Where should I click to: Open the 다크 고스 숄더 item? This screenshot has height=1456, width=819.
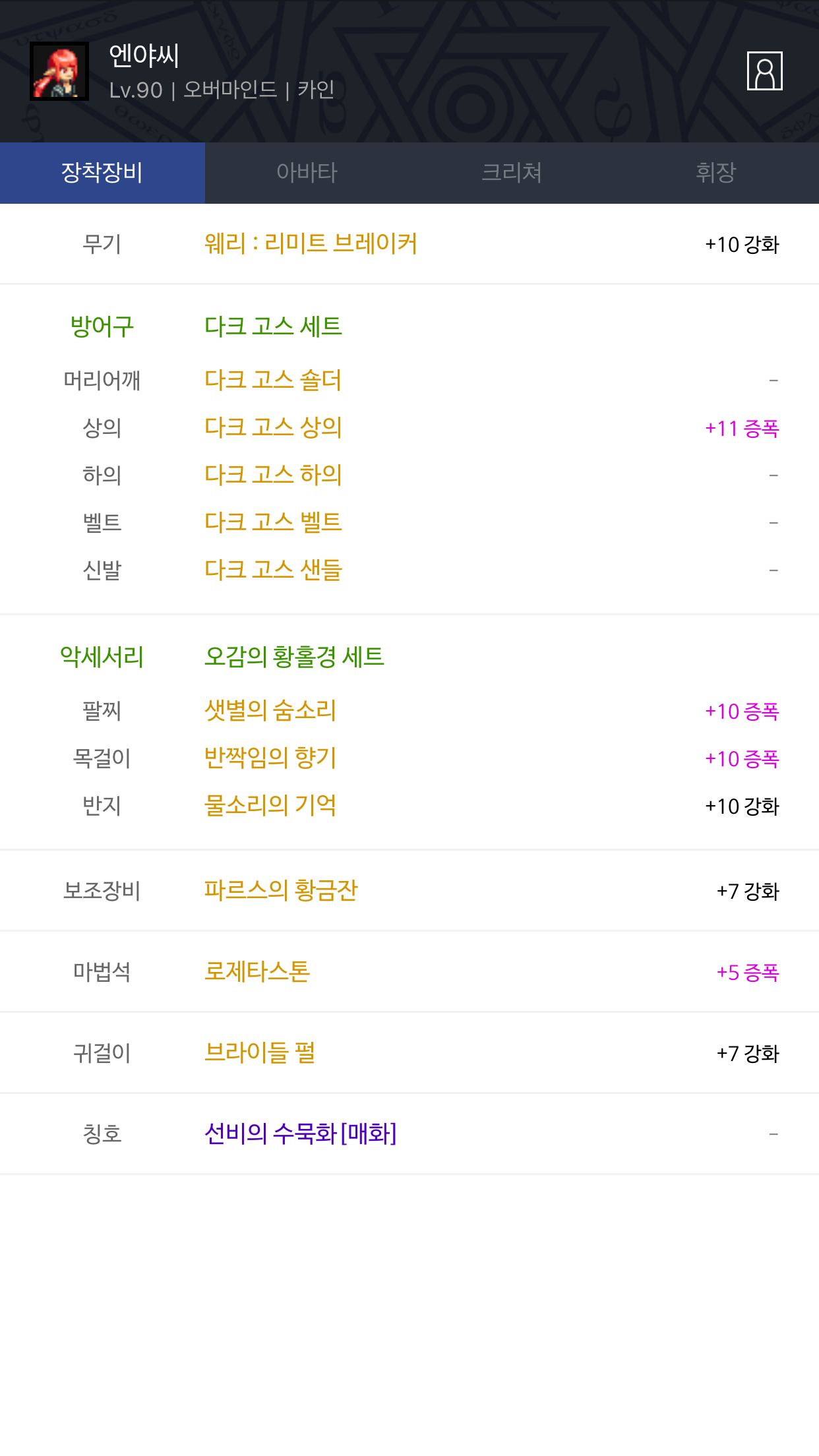click(273, 380)
